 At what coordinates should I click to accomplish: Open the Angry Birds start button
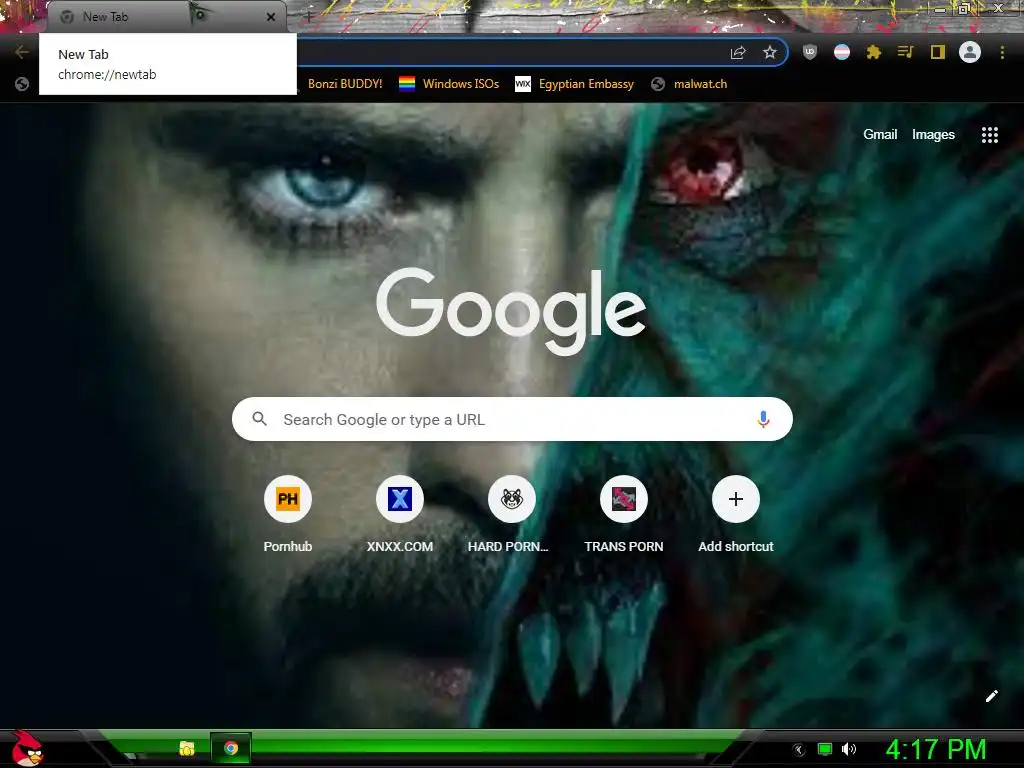click(x=27, y=748)
